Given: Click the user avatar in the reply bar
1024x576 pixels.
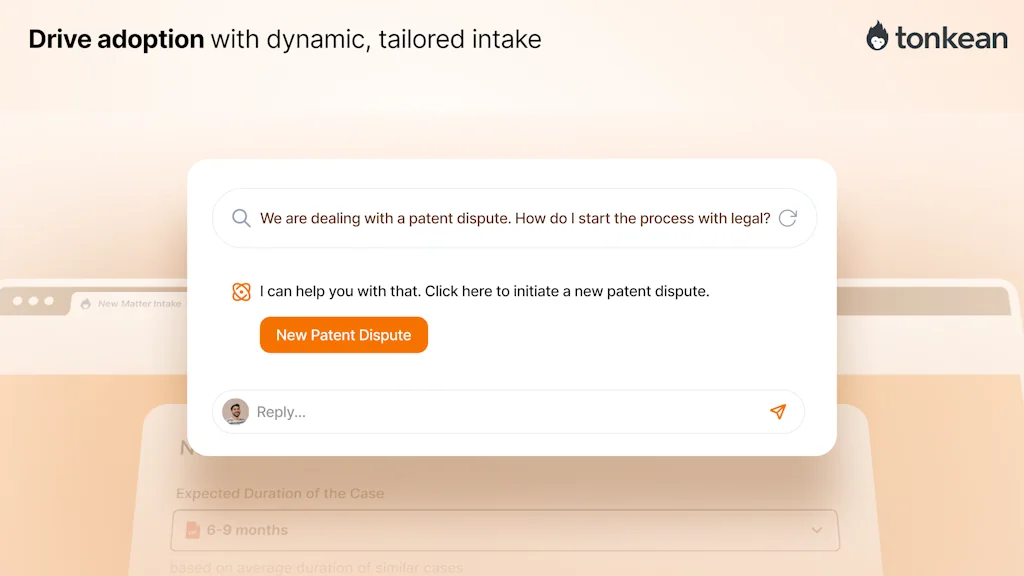Looking at the screenshot, I should point(236,411).
